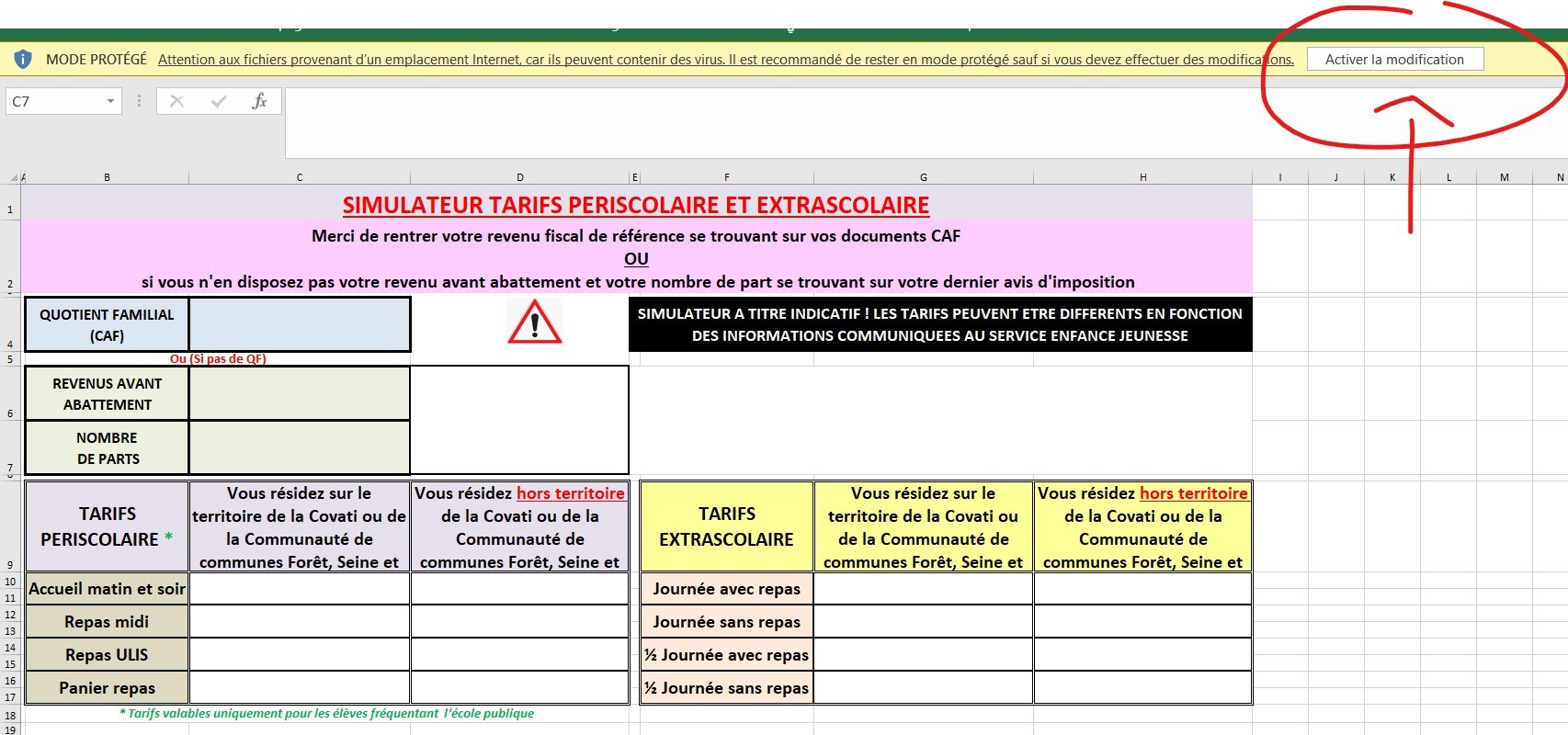
Task: Click the Activer la modification button
Action: (x=1394, y=60)
